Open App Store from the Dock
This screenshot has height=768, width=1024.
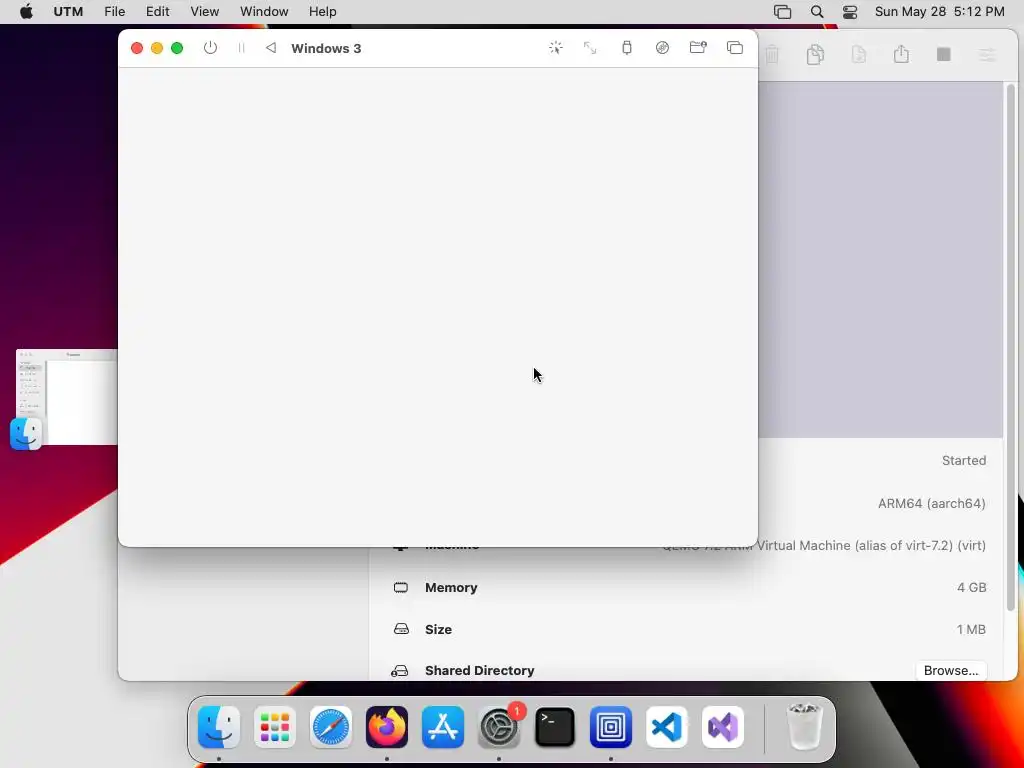[x=443, y=727]
